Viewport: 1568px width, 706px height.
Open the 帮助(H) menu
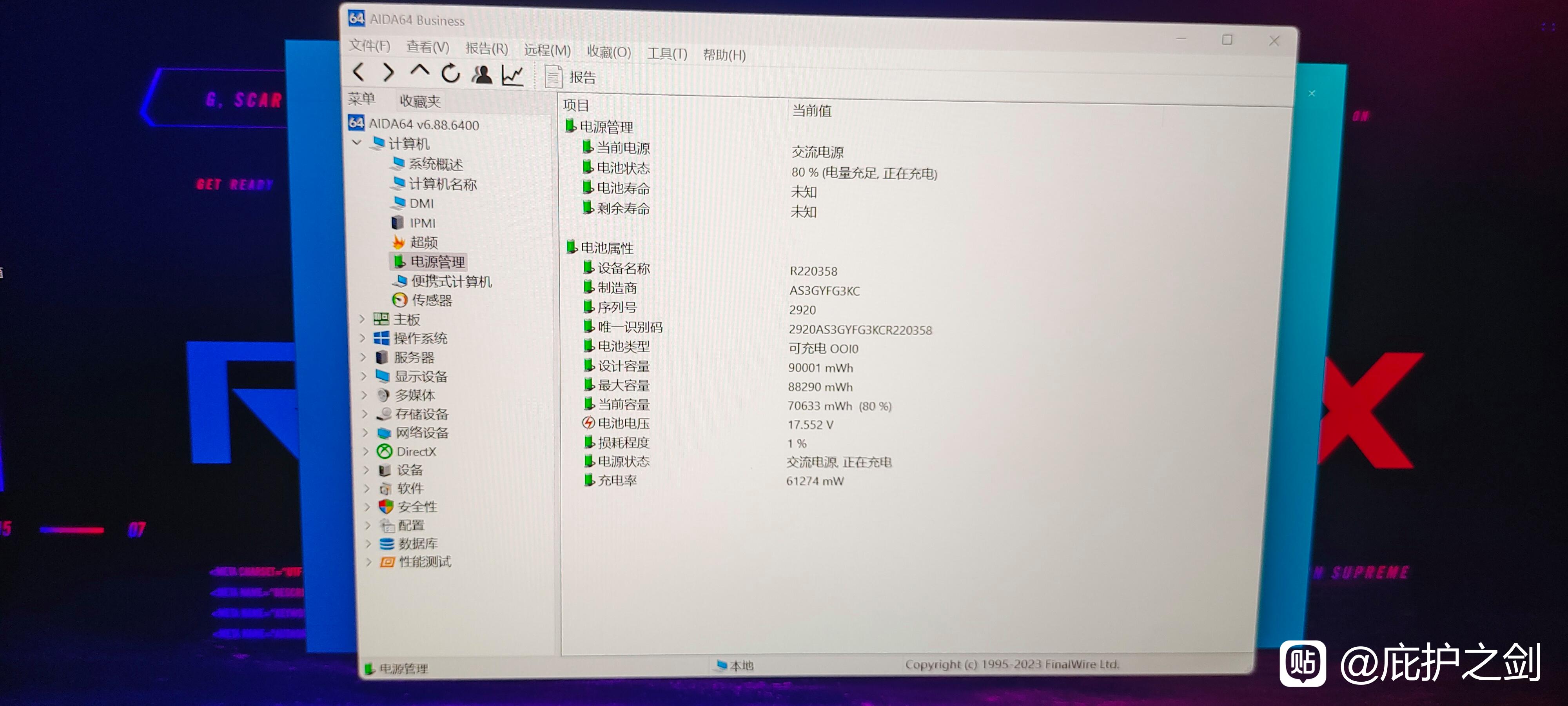click(x=724, y=55)
